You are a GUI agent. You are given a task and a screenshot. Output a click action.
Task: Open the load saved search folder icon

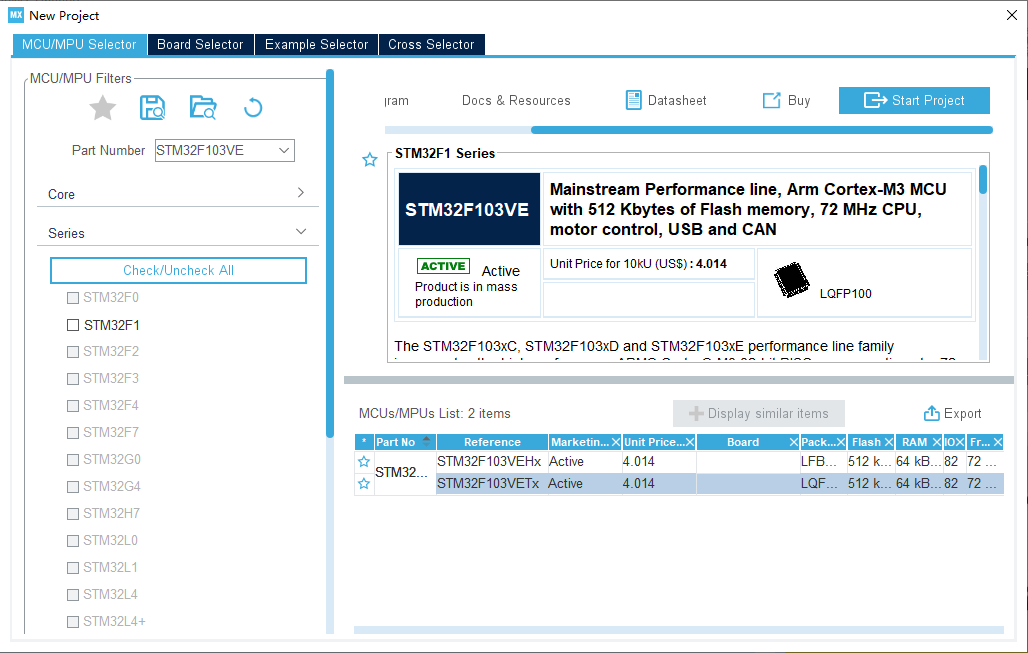203,108
